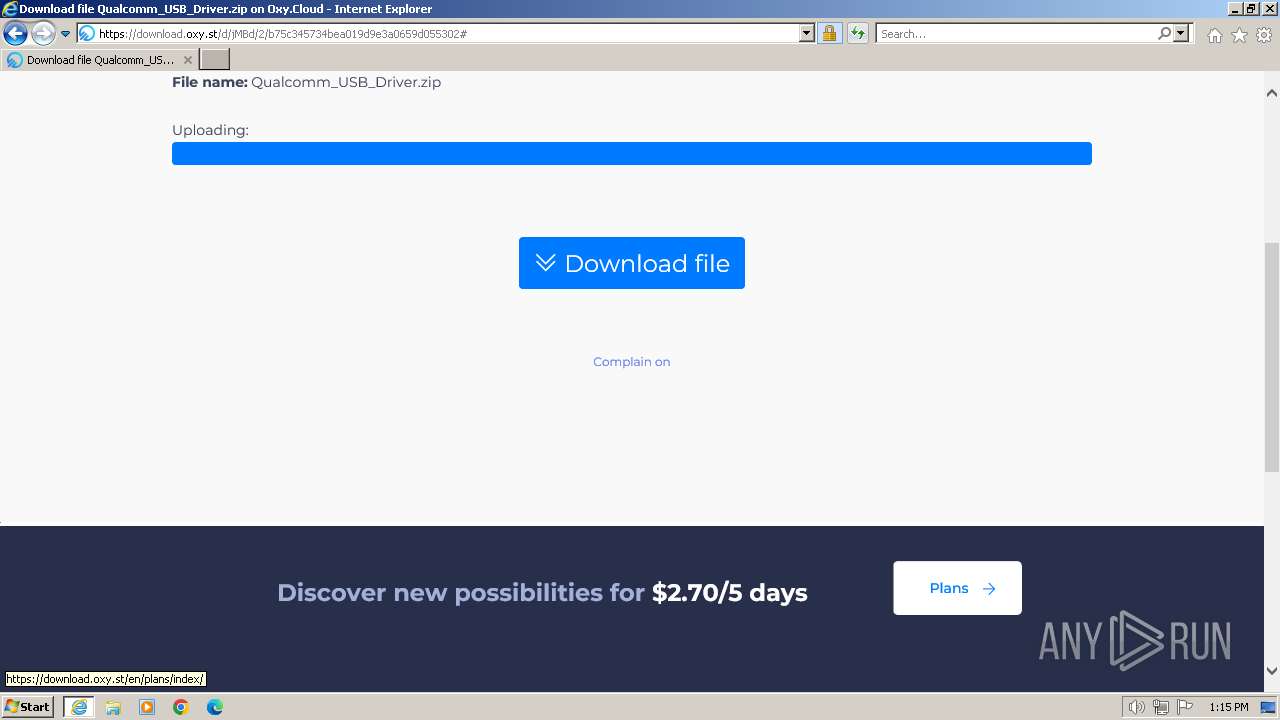
Task: Click the security lock icon
Action: point(829,34)
